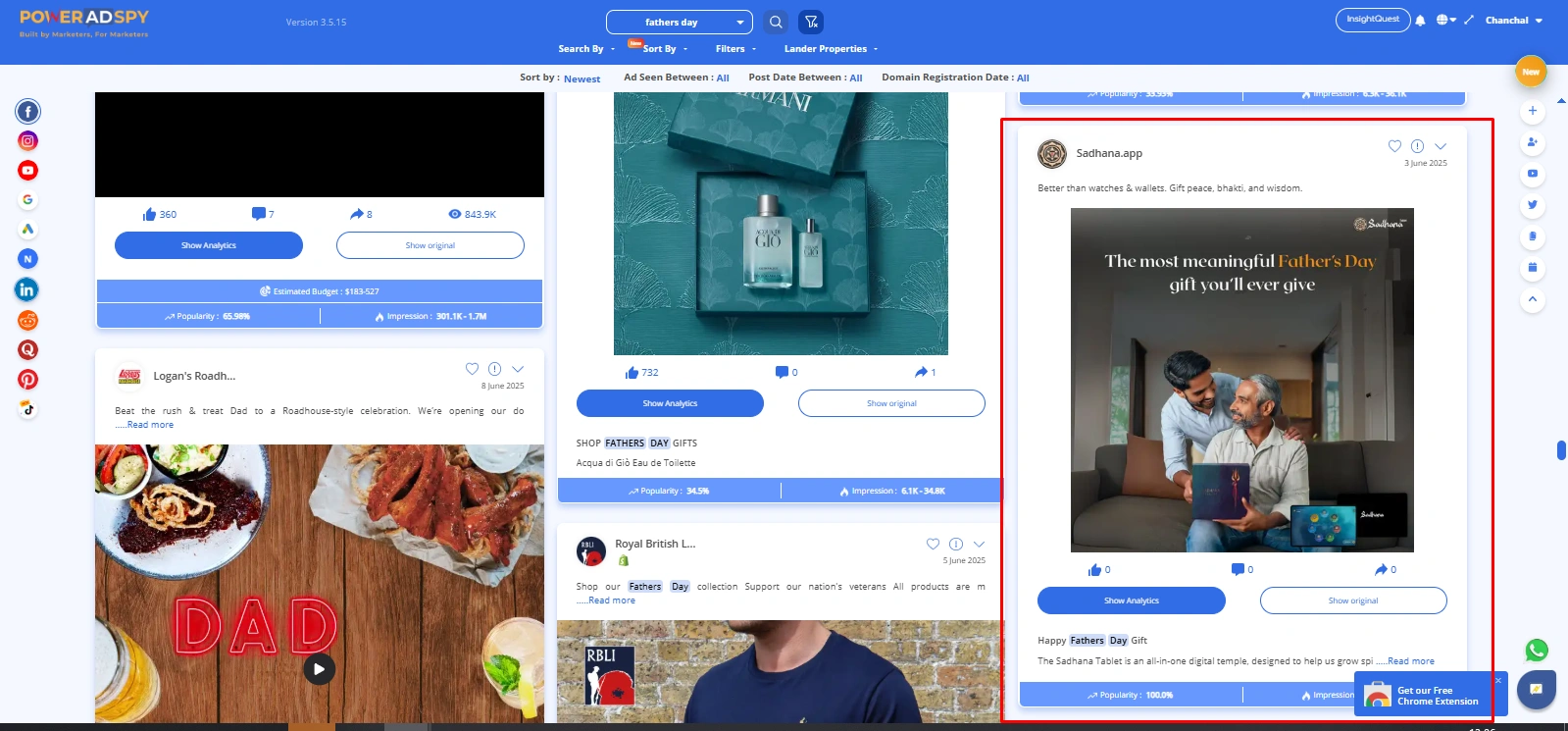Click Show Analytics on Sadhana.app card
Image resolution: width=1568 pixels, height=731 pixels.
1132,600
